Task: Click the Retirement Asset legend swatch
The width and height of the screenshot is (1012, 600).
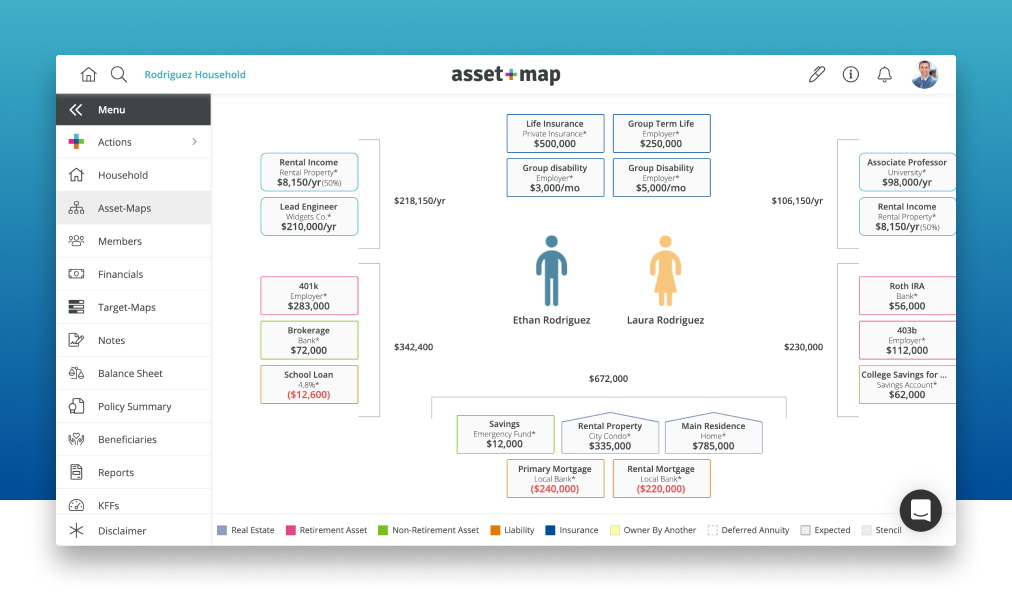Action: [290, 530]
